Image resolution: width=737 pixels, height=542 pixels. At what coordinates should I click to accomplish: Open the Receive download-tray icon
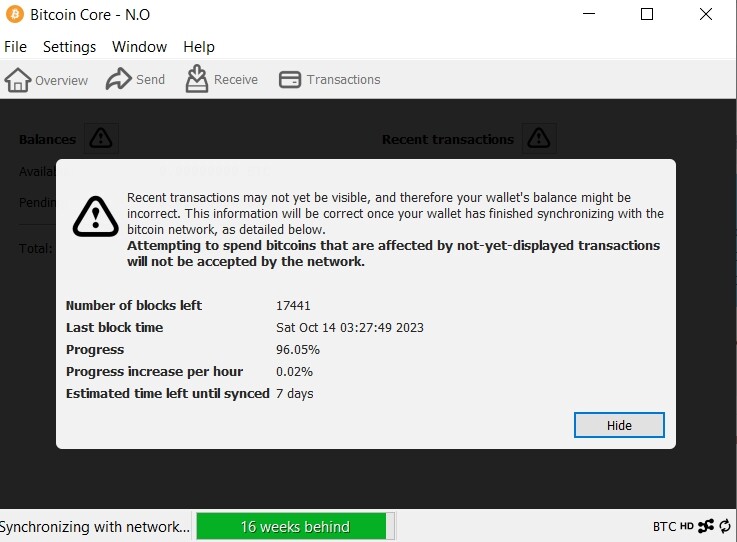(x=196, y=79)
